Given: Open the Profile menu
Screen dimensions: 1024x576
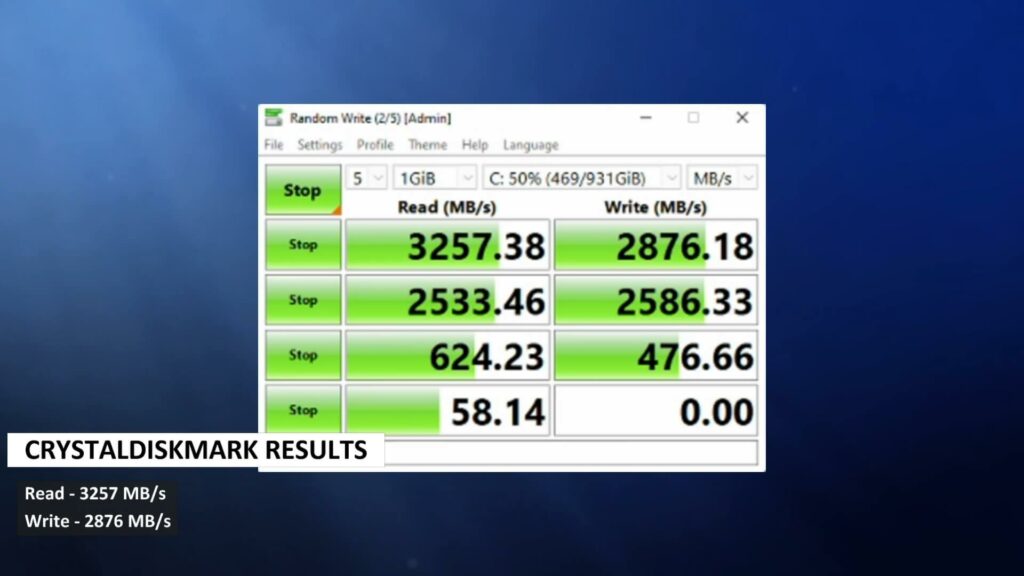Looking at the screenshot, I should [375, 145].
